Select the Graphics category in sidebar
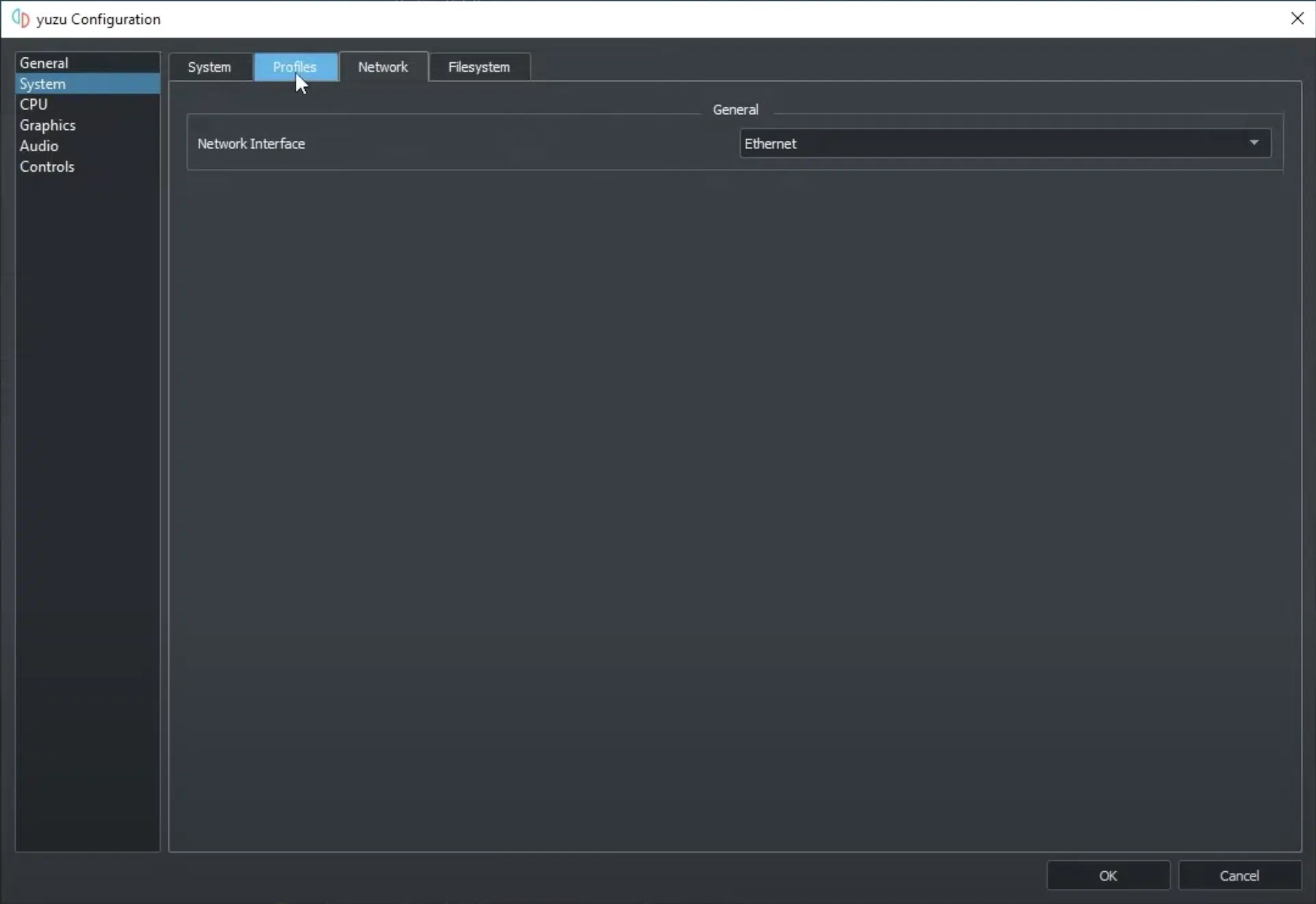This screenshot has height=904, width=1316. (x=47, y=125)
